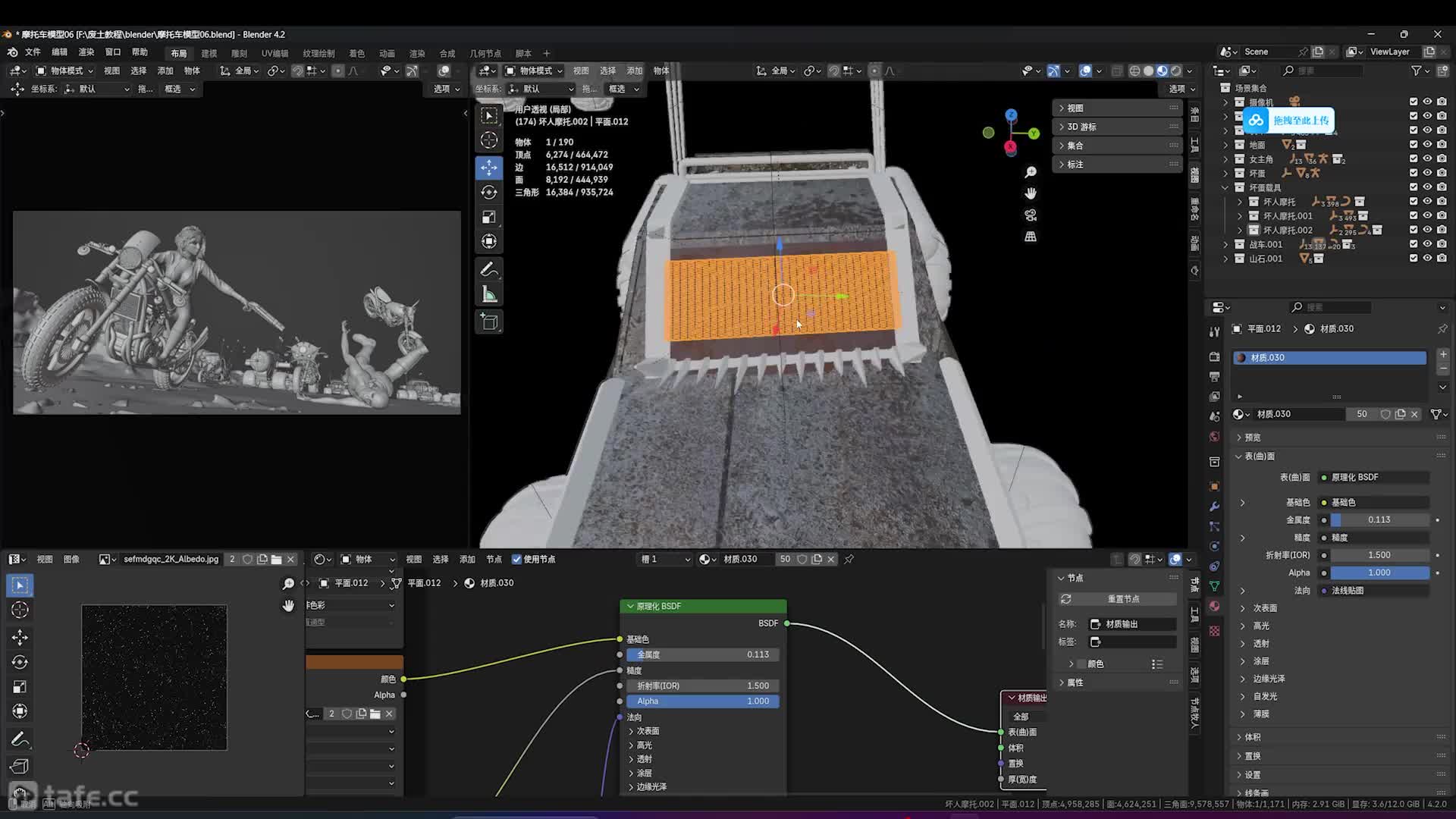Select the Scale tool in 3D viewport toolbar
Image resolution: width=1456 pixels, height=819 pixels.
489,217
